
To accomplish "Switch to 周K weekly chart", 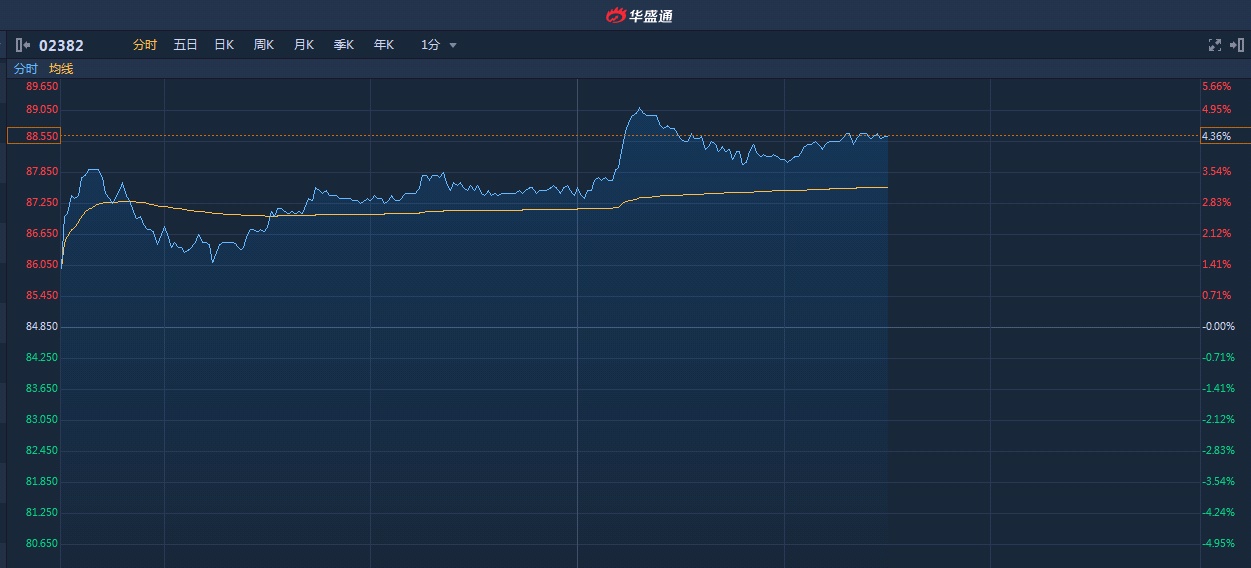I will pyautogui.click(x=263, y=45).
